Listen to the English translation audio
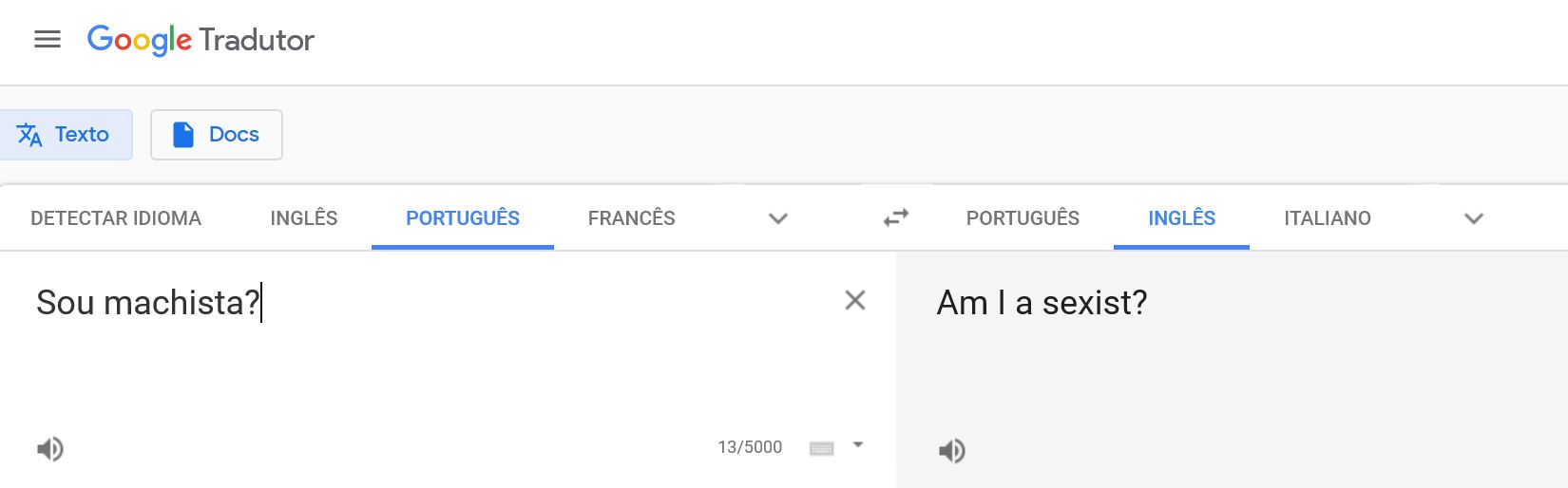The width and height of the screenshot is (1568, 488). [x=951, y=450]
